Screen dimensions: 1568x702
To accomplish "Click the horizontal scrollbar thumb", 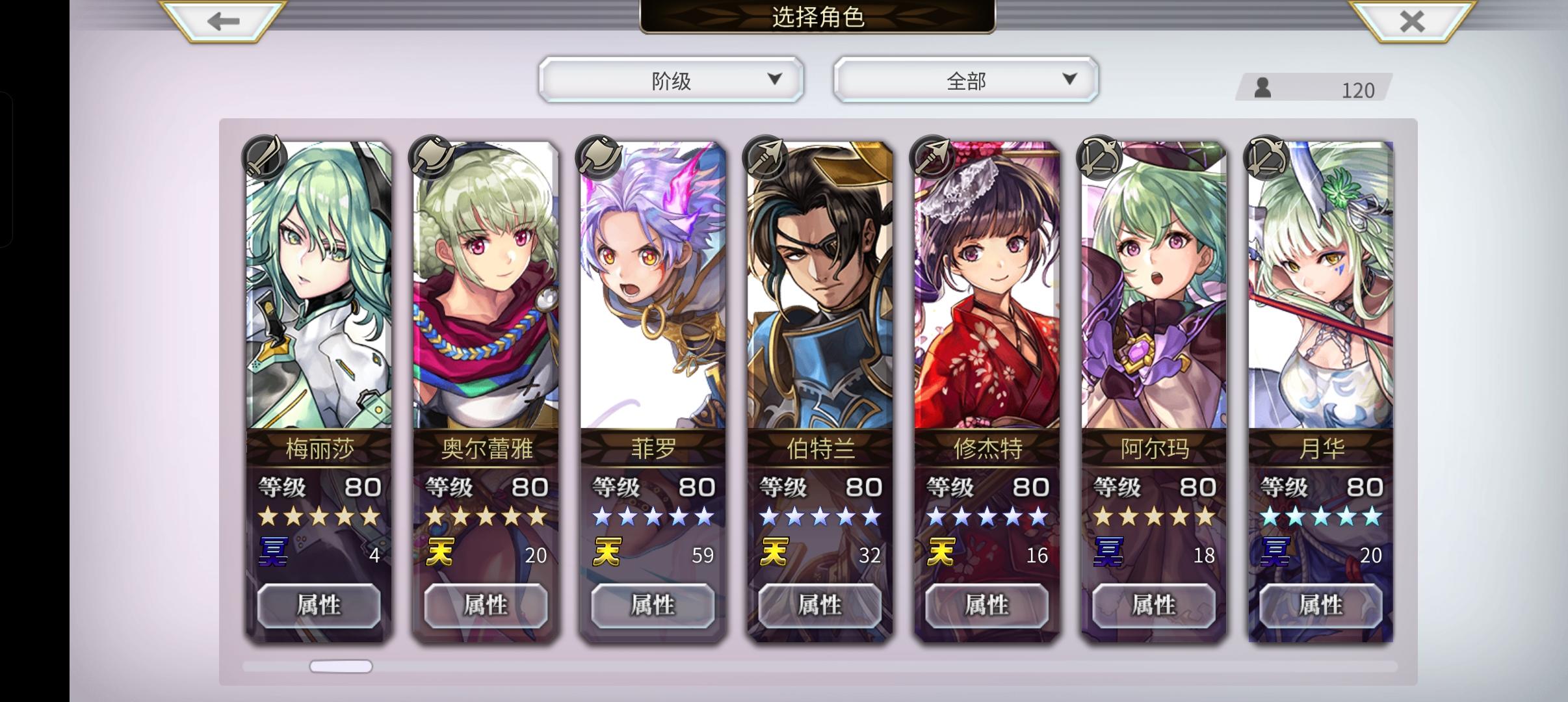I will pyautogui.click(x=341, y=666).
